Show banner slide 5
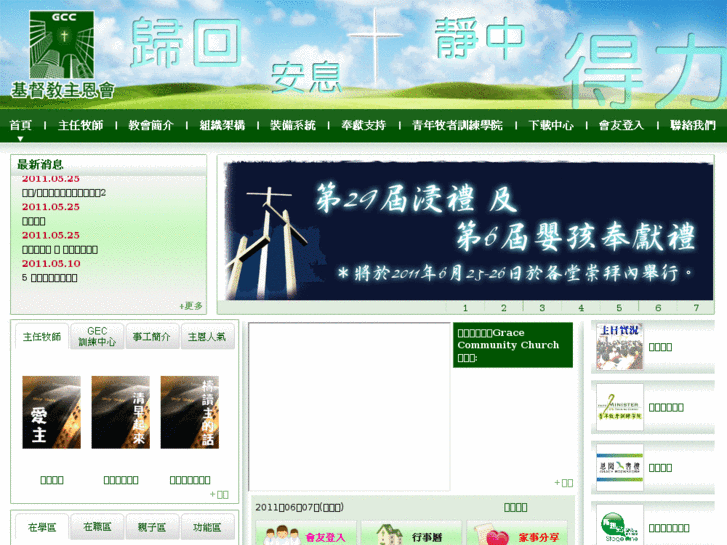 [619, 308]
